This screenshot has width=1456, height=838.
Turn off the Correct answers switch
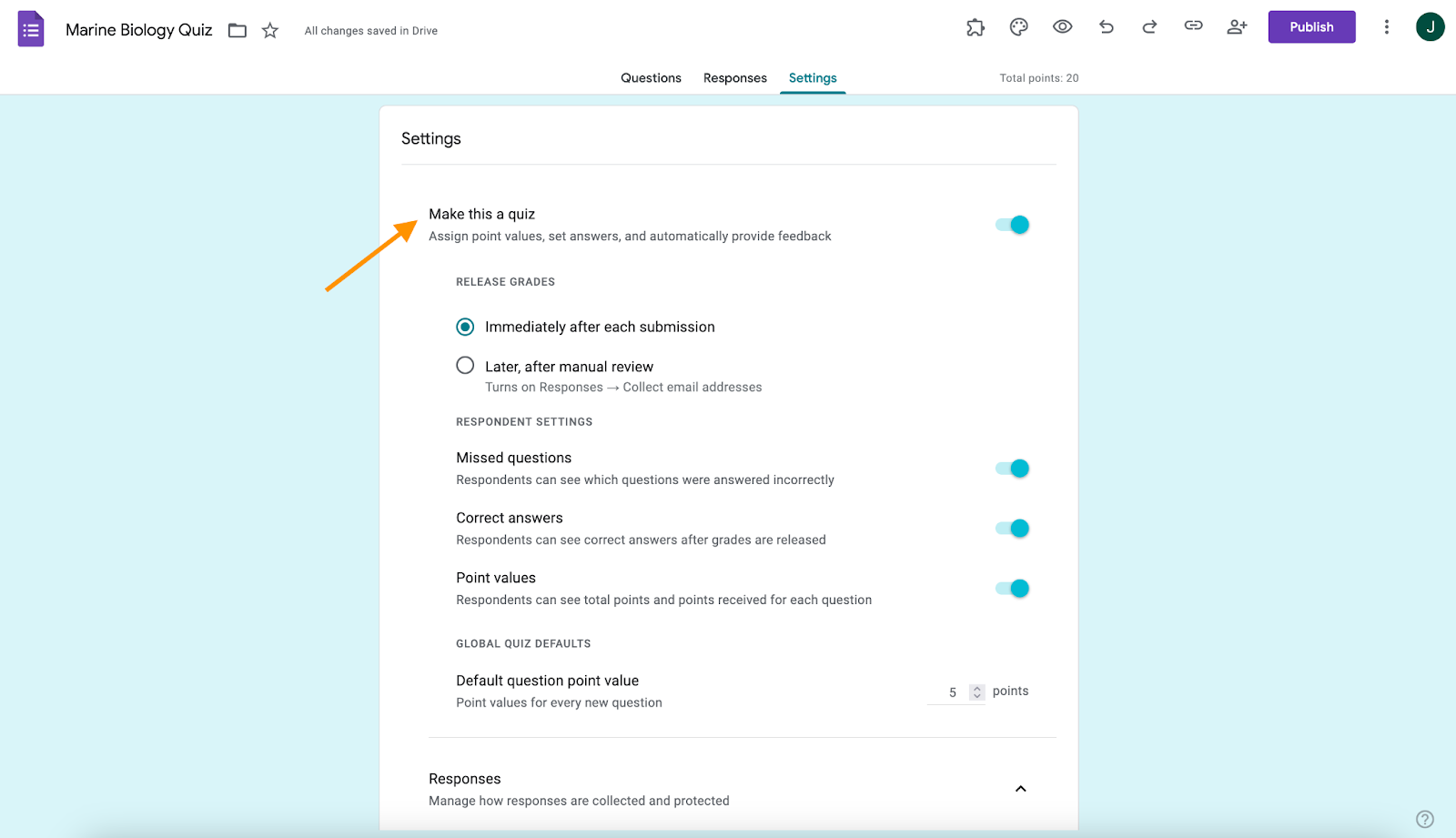pos(1012,529)
